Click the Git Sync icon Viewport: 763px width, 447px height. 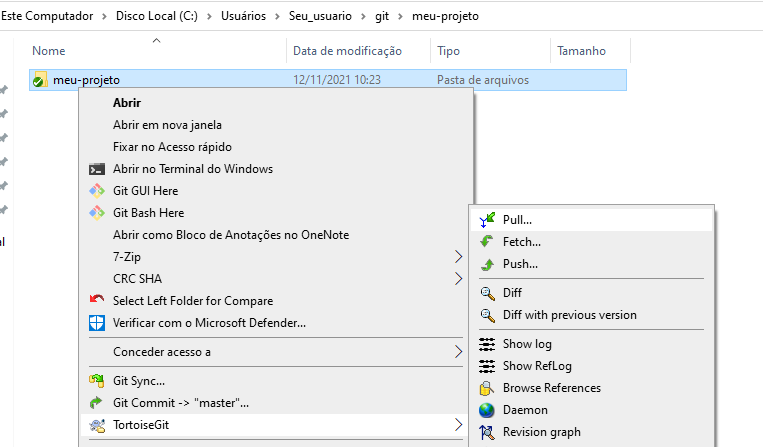point(96,381)
